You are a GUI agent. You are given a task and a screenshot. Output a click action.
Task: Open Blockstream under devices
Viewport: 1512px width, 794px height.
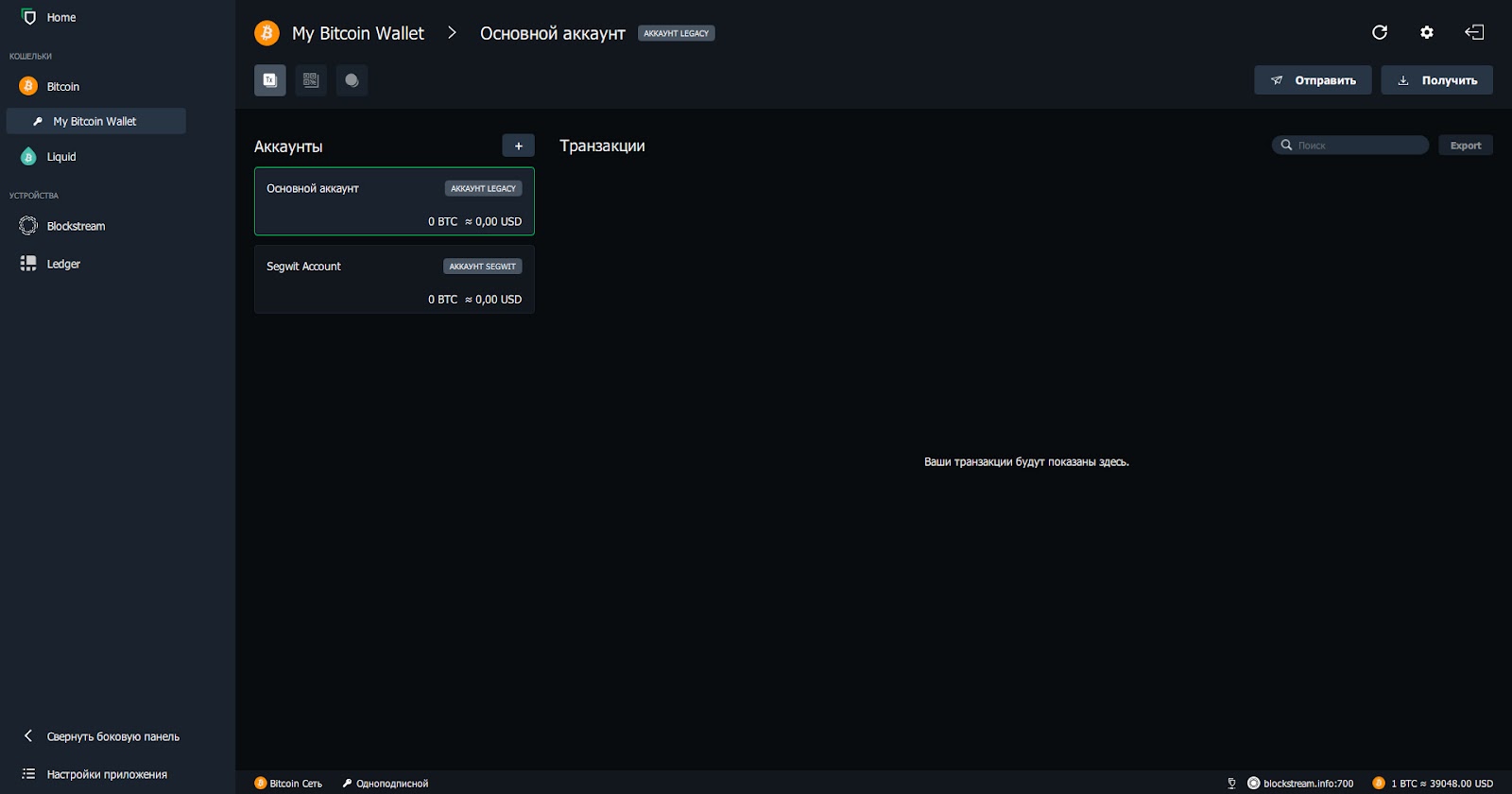76,226
